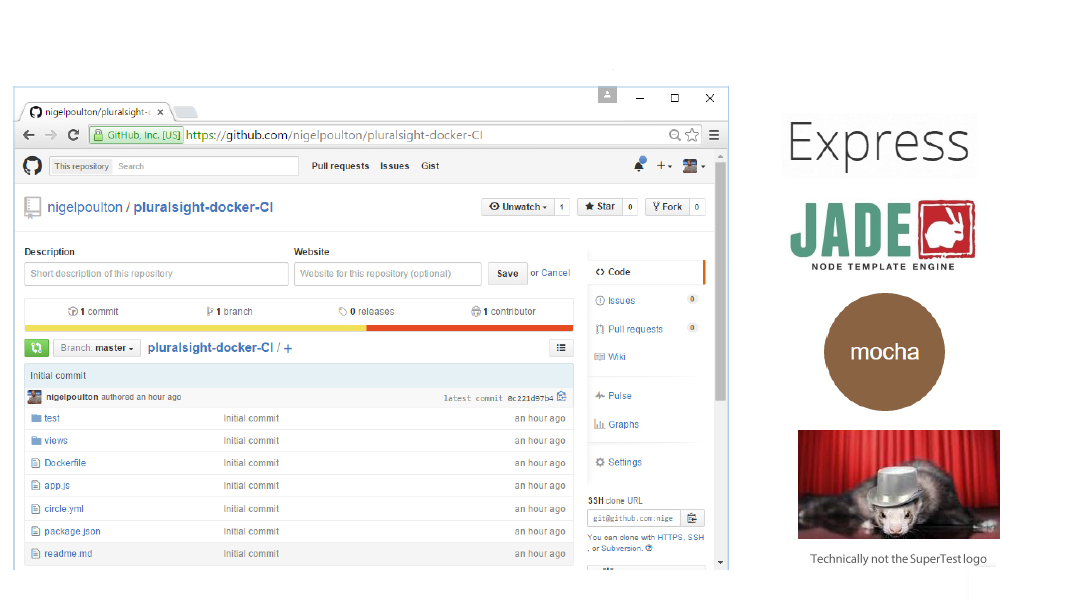
Task: Star the pluralsight-docker-CI repository
Action: click(600, 207)
